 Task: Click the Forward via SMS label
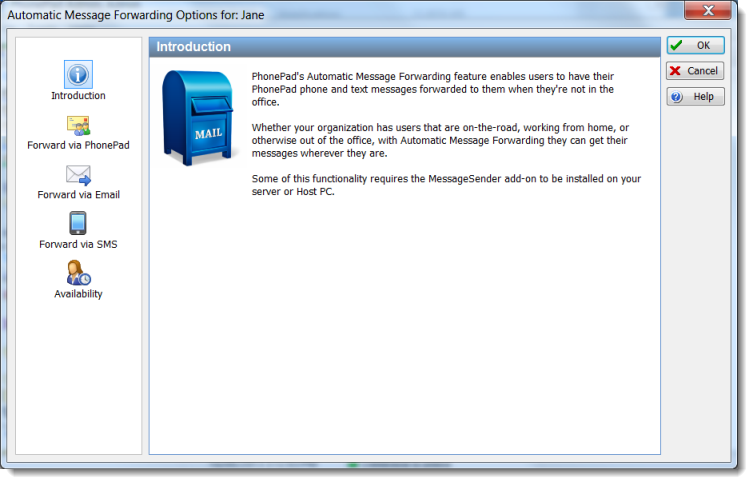coord(78,244)
